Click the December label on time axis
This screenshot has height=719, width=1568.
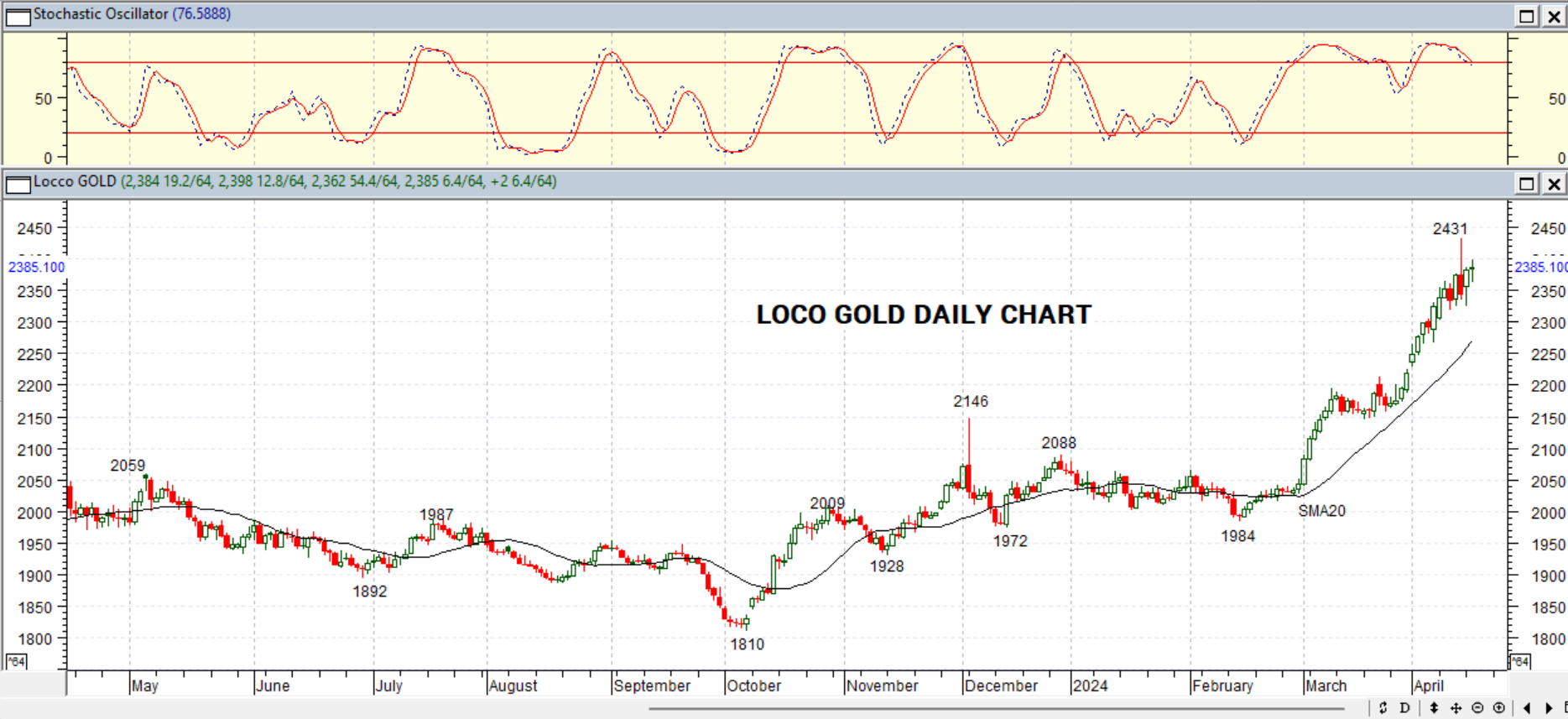[1001, 685]
